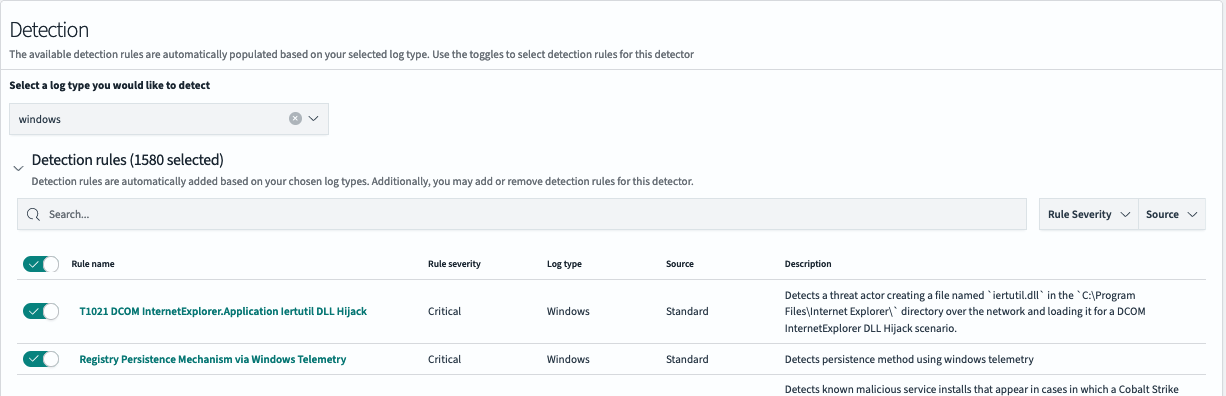Open the log type dropdown chevron
Image resolution: width=1226 pixels, height=396 pixels.
pyautogui.click(x=314, y=118)
